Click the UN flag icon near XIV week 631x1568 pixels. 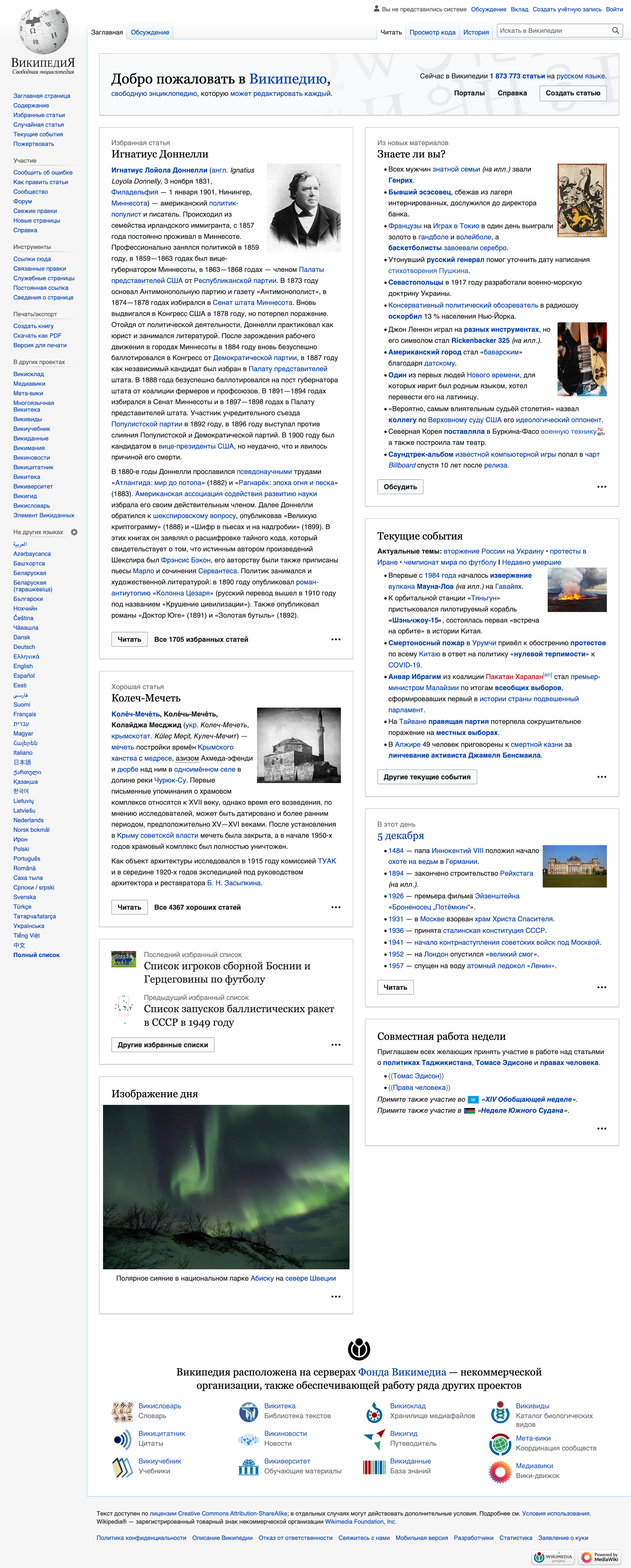point(473,1099)
